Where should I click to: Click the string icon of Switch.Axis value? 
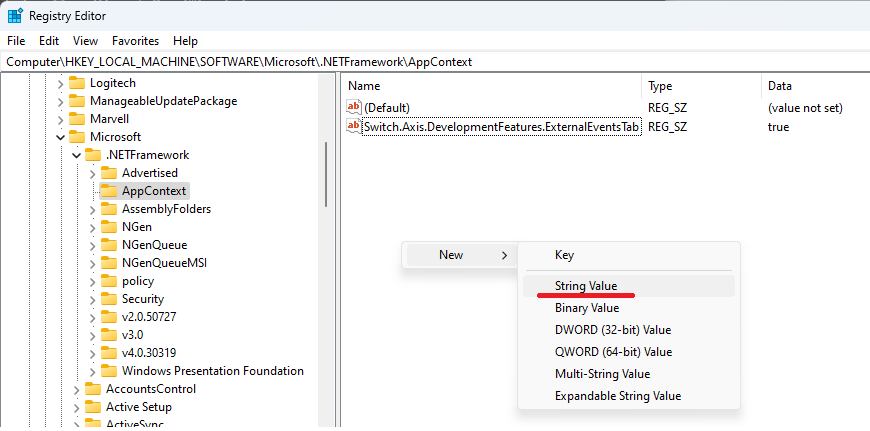click(353, 126)
